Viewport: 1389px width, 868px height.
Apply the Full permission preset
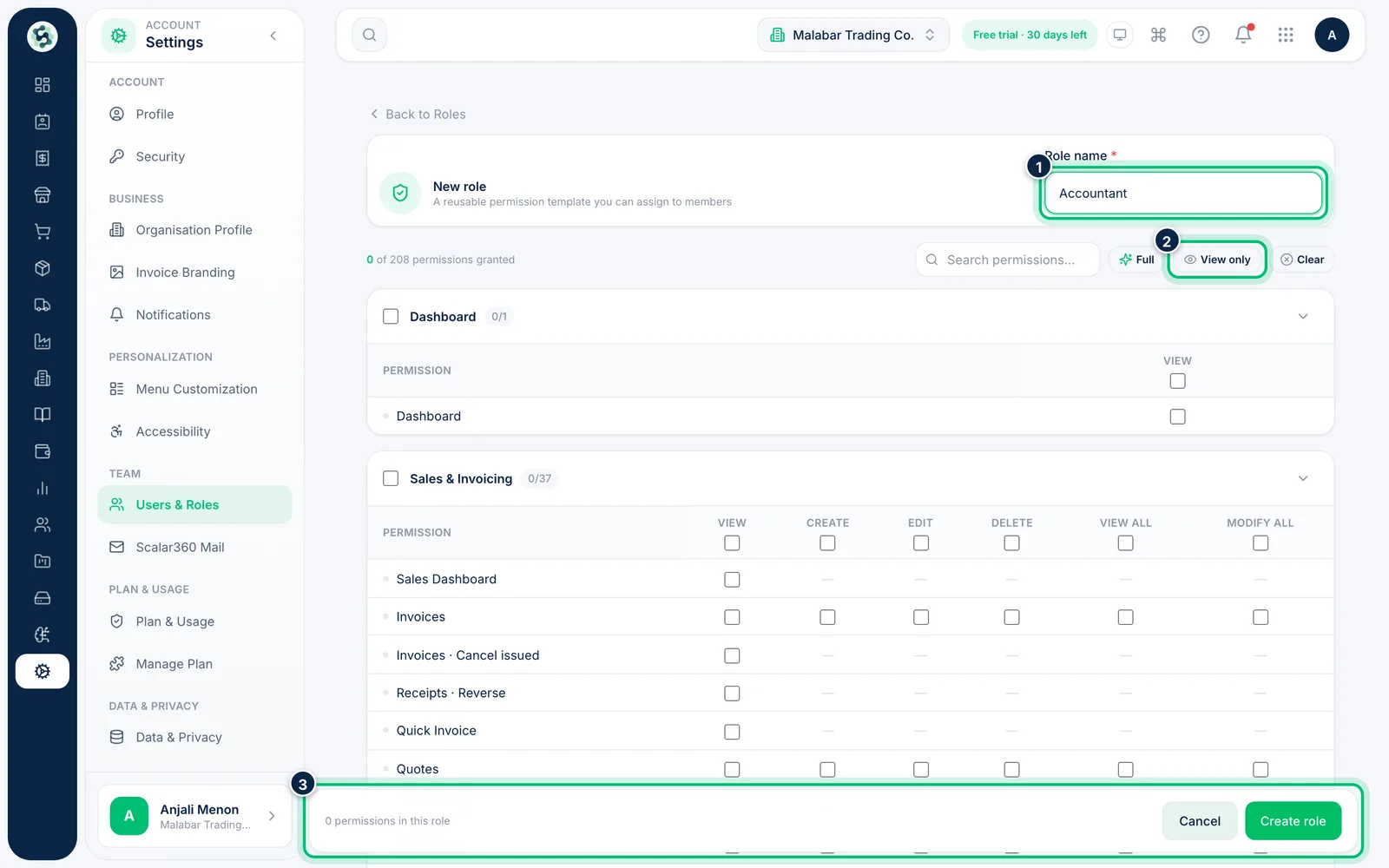coord(1136,260)
